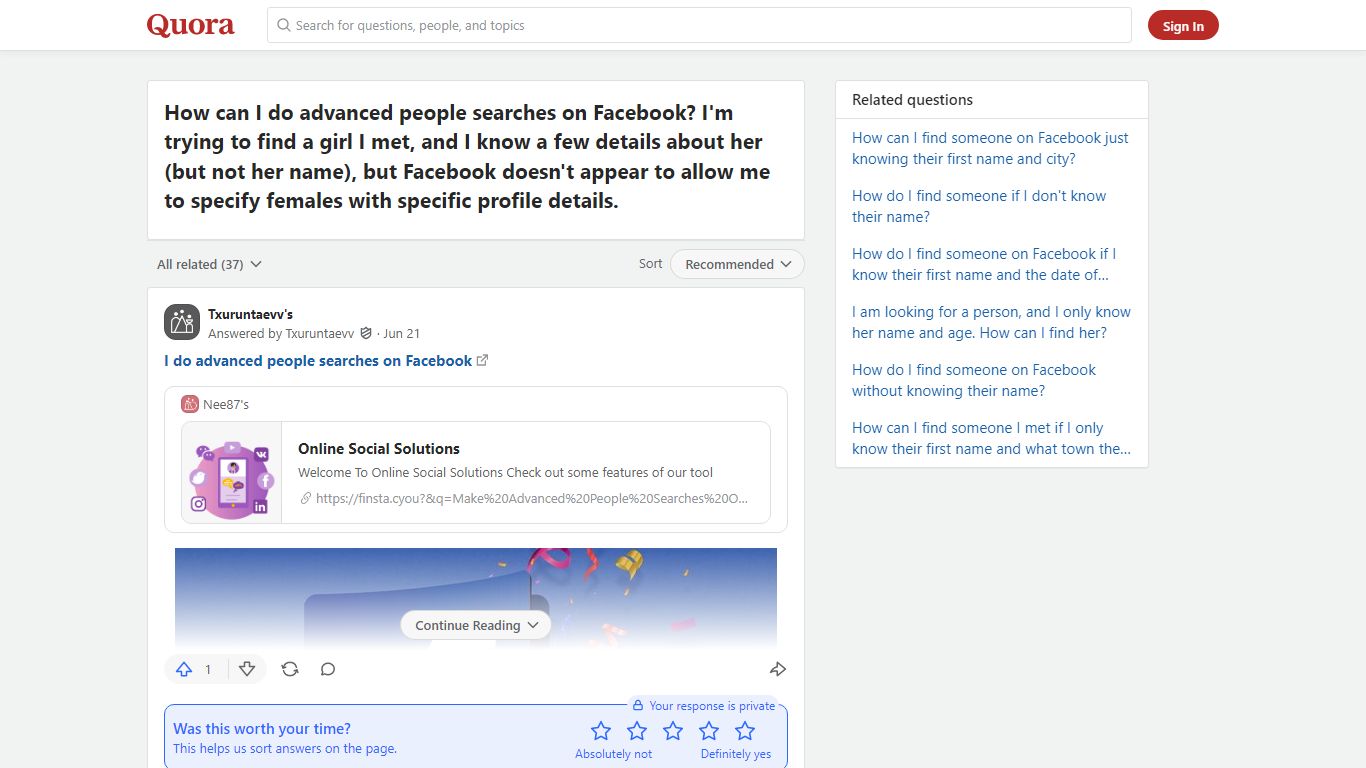Open the Nee87's space label

[226, 404]
